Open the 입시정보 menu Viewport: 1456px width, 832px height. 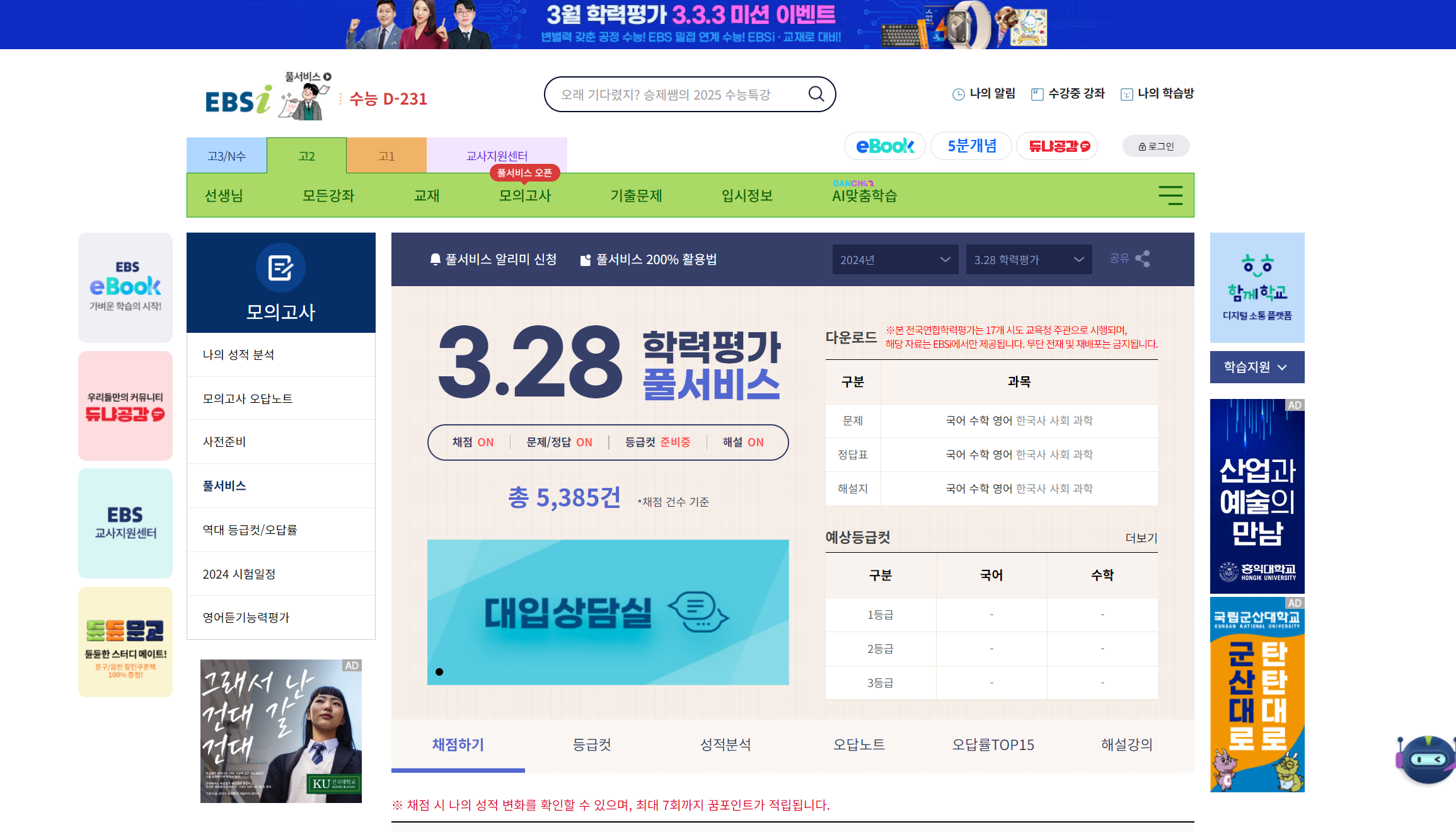coord(747,195)
